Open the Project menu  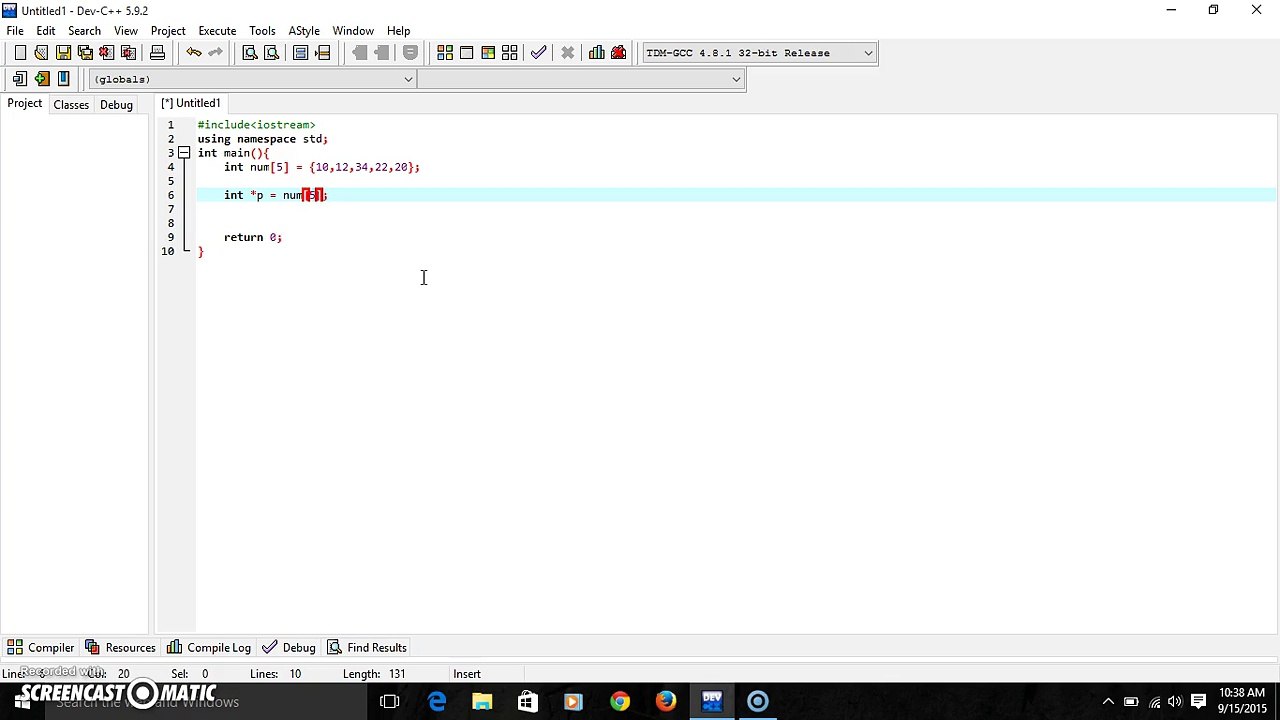pyautogui.click(x=168, y=31)
